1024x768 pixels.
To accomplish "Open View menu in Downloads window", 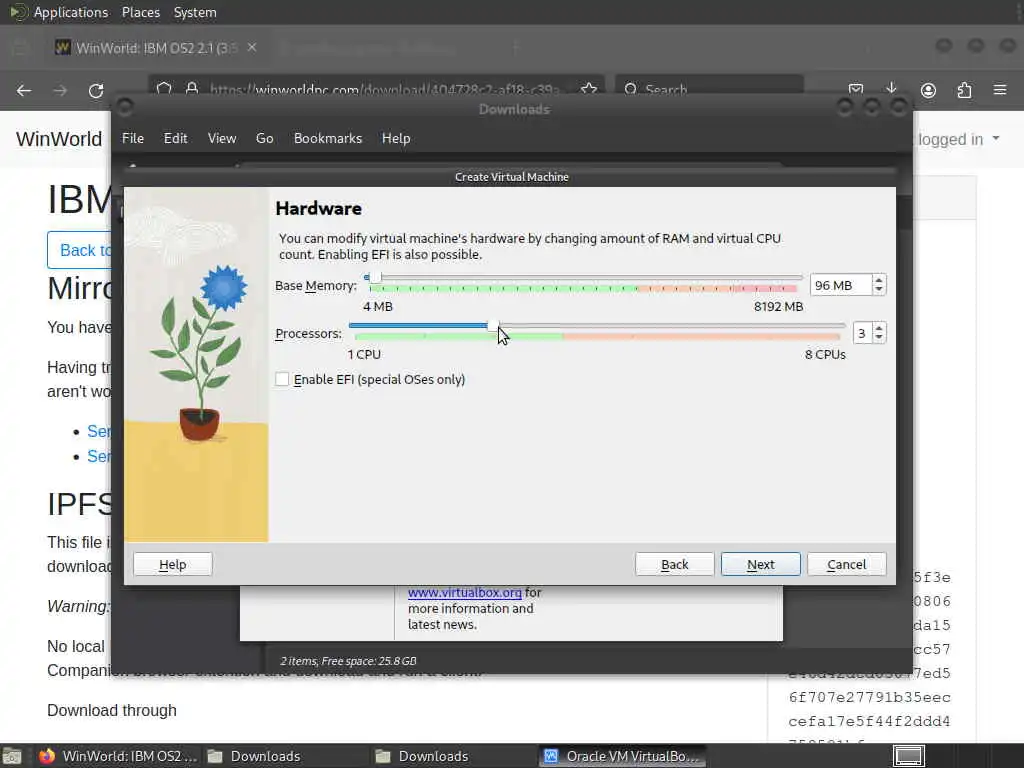I will tap(221, 138).
